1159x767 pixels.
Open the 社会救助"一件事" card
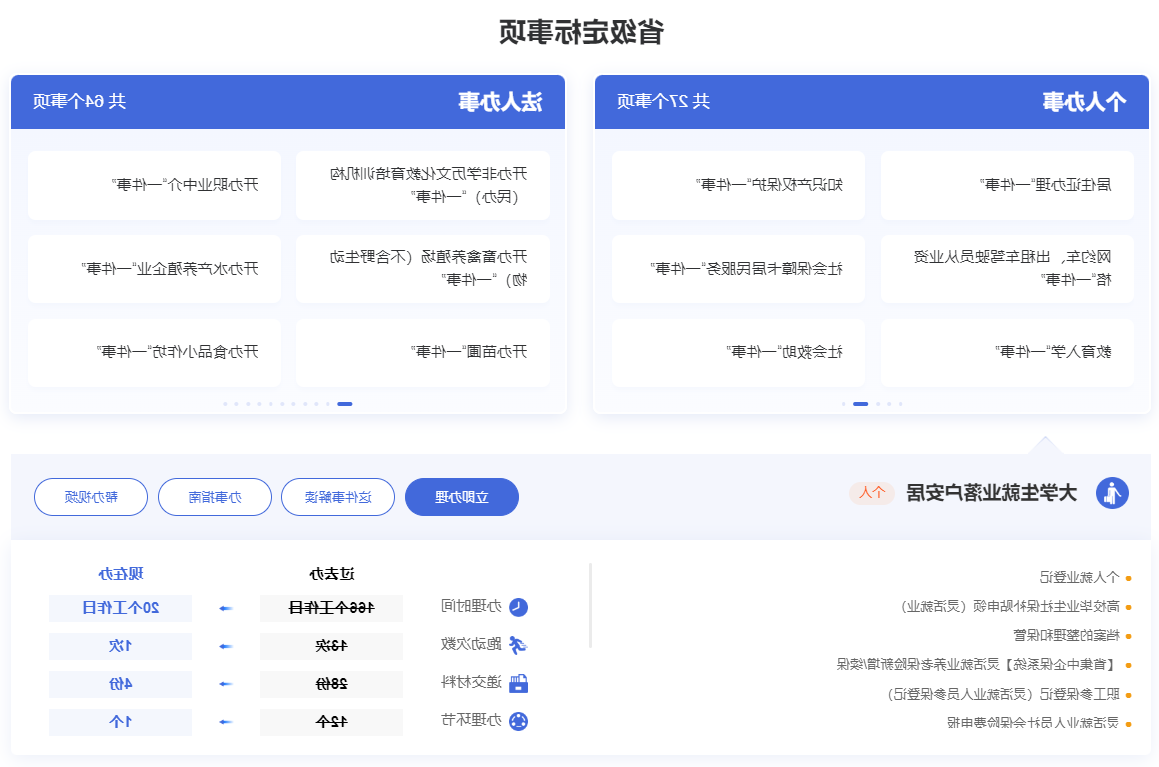[x=738, y=352]
